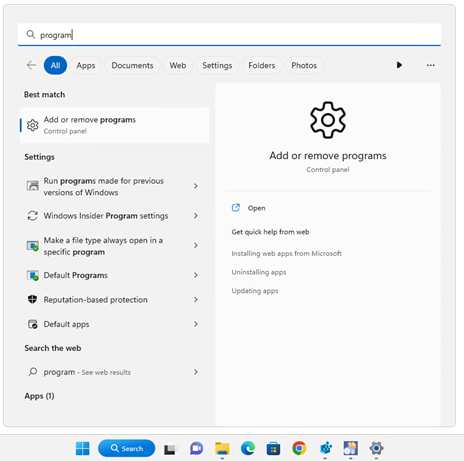This screenshot has width=464, height=461.
Task: Switch to the Apps filter tab
Action: coord(86,65)
